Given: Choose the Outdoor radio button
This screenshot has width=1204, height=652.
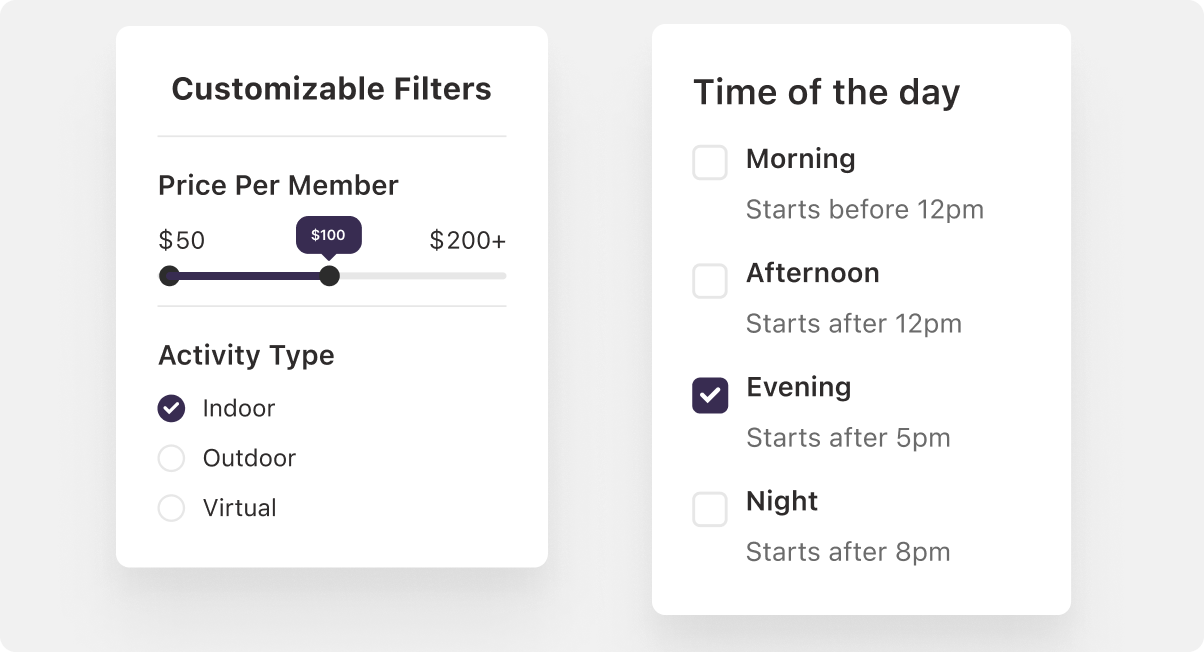Looking at the screenshot, I should [172, 458].
